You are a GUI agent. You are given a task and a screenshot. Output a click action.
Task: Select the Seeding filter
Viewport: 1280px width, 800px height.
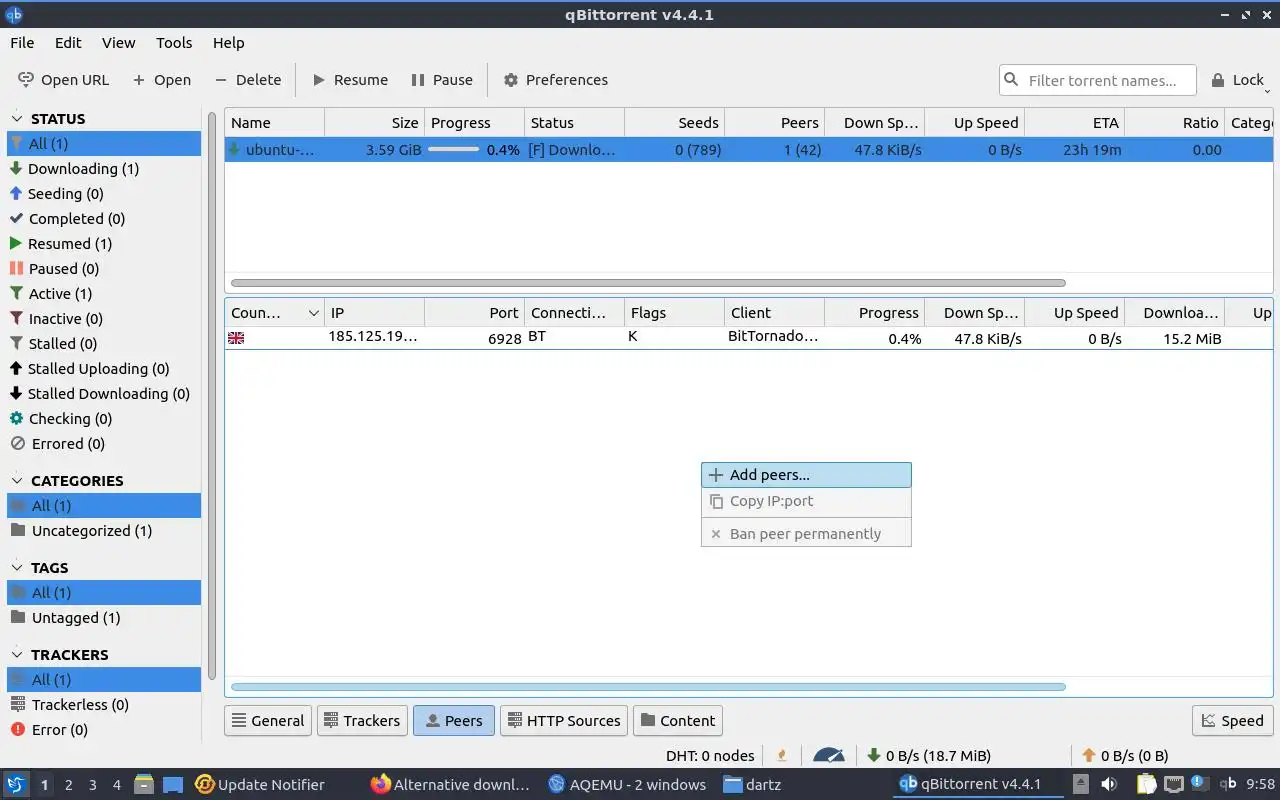coord(56,194)
